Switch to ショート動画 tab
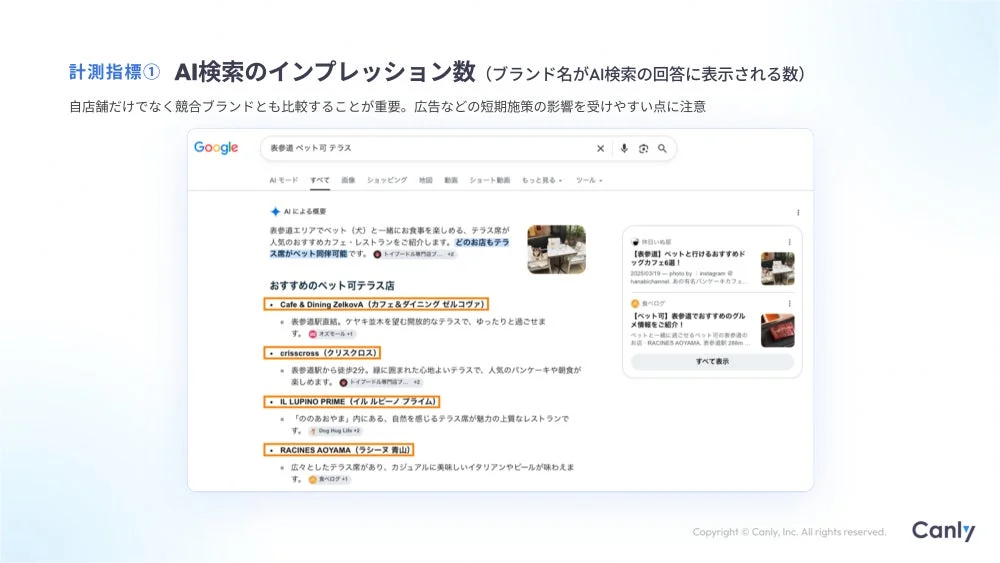The width and height of the screenshot is (1000, 563). pyautogui.click(x=490, y=180)
